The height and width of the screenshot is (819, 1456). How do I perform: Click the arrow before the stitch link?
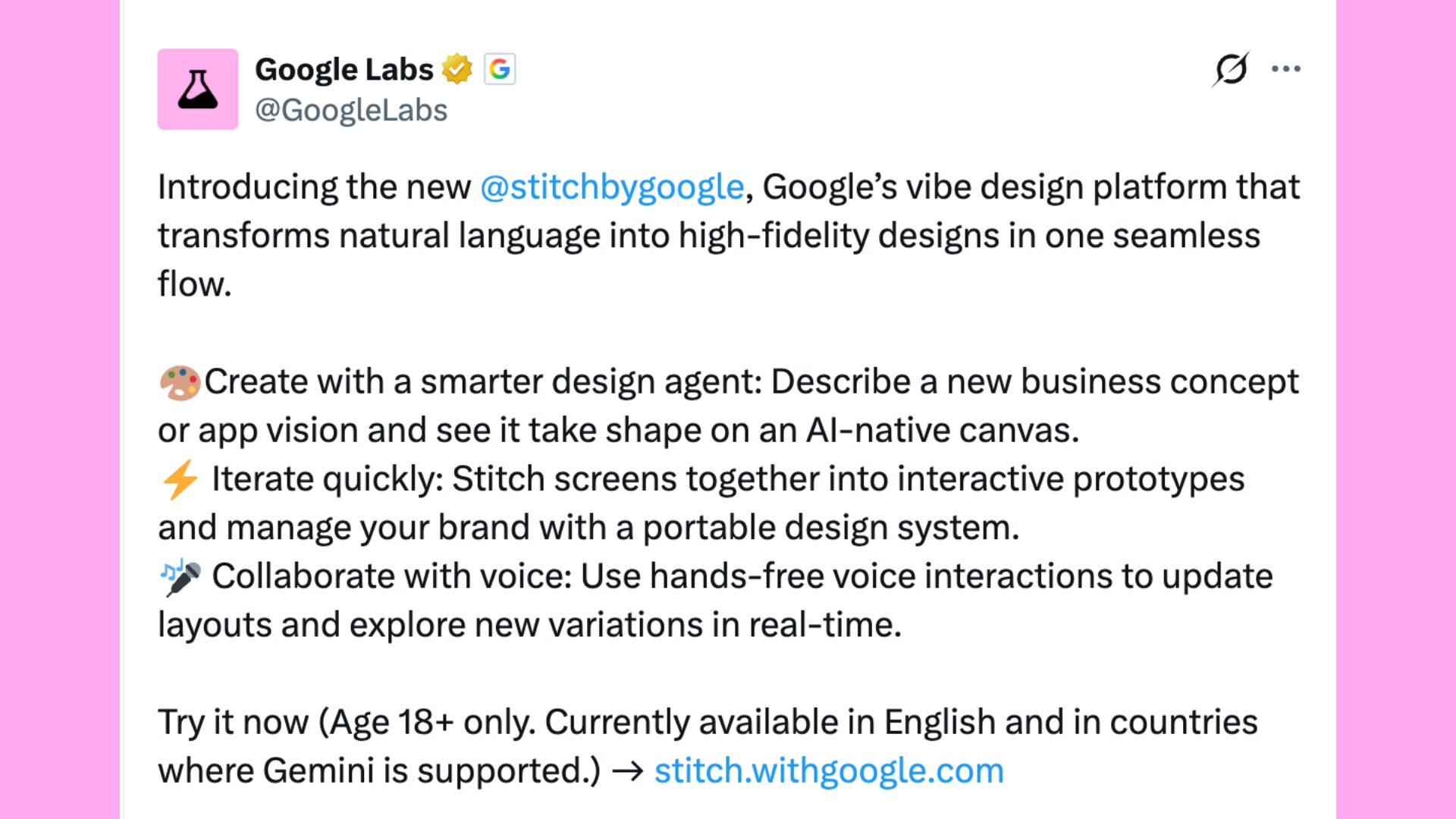[628, 771]
